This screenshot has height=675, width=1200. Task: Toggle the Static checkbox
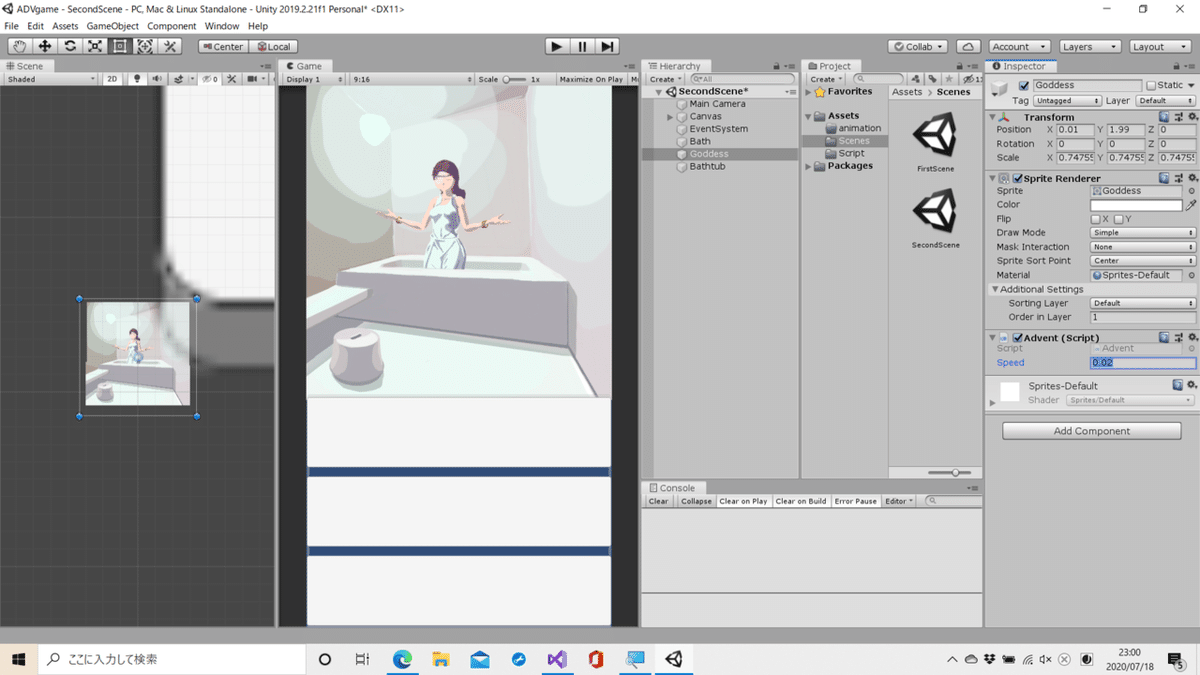pos(1151,86)
